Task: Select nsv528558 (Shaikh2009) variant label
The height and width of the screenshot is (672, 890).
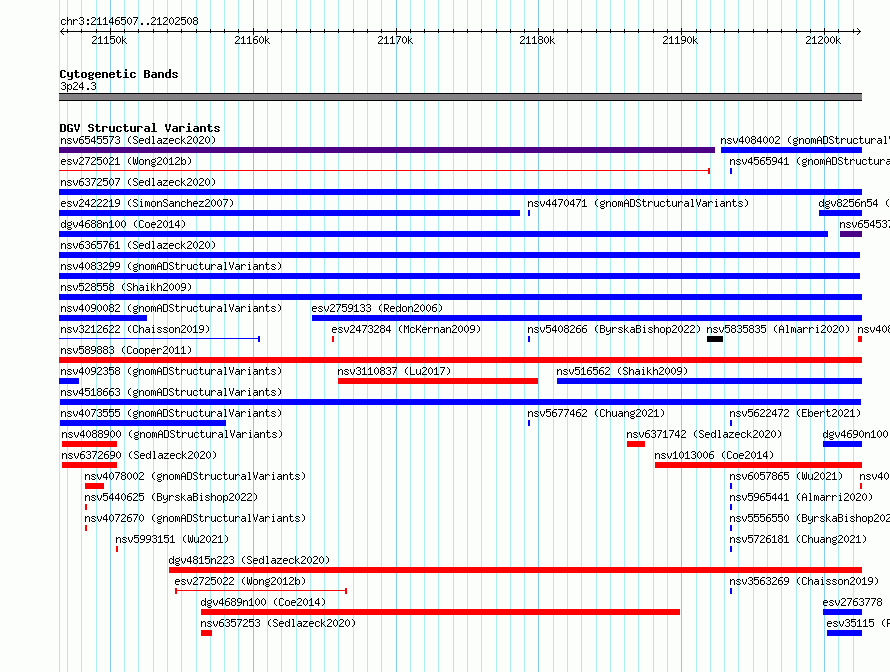Action: point(126,287)
